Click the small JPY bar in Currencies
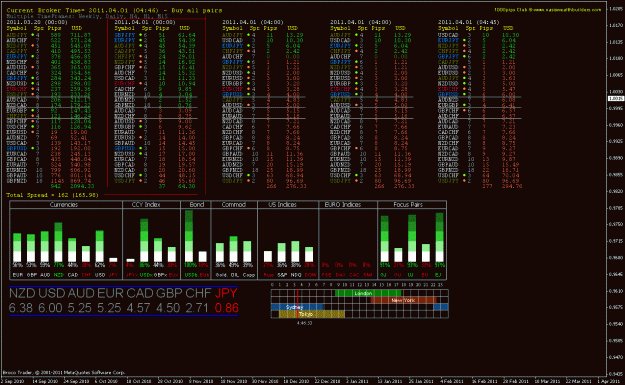Viewport: 625px width, 385px height. tap(113, 260)
